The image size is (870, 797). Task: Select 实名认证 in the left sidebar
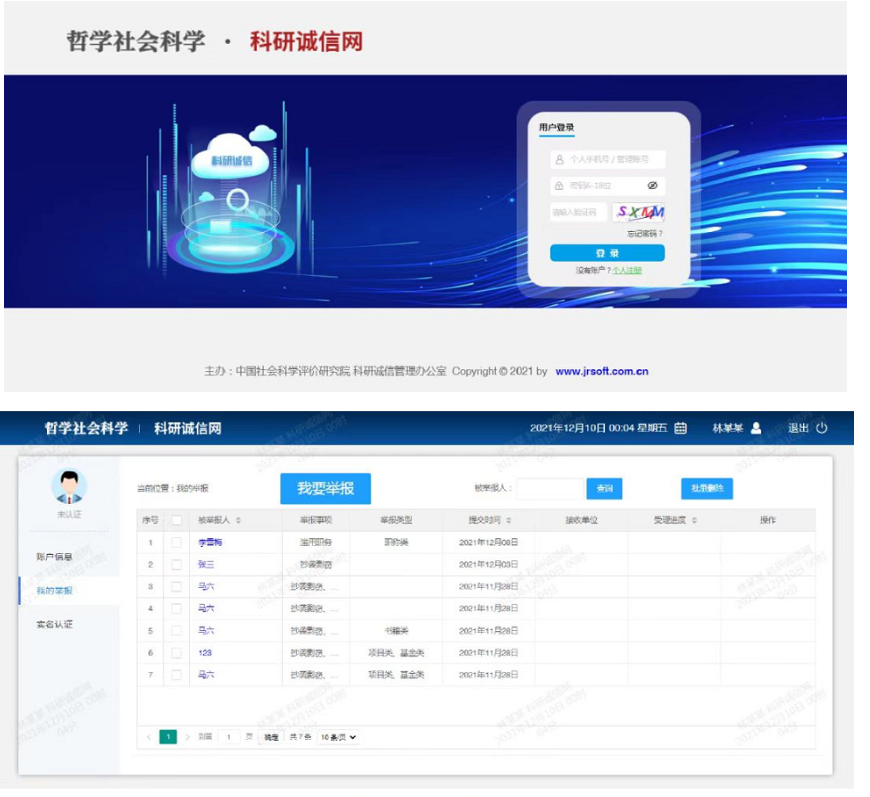pyautogui.click(x=54, y=625)
